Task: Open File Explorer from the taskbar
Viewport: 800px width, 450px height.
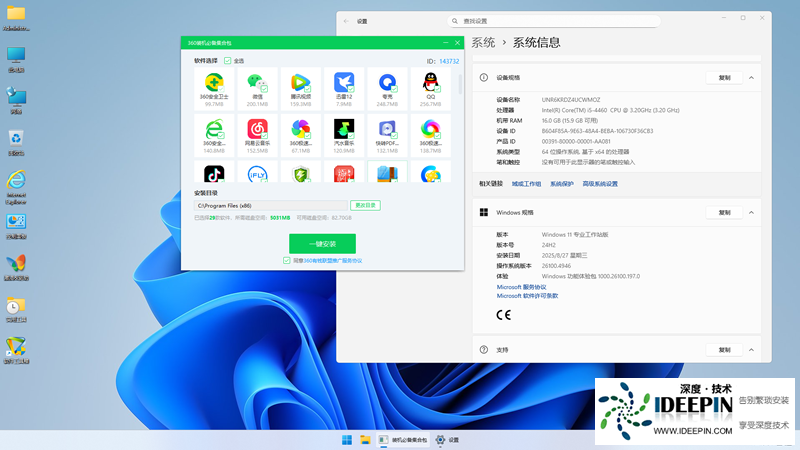Action: [x=365, y=440]
